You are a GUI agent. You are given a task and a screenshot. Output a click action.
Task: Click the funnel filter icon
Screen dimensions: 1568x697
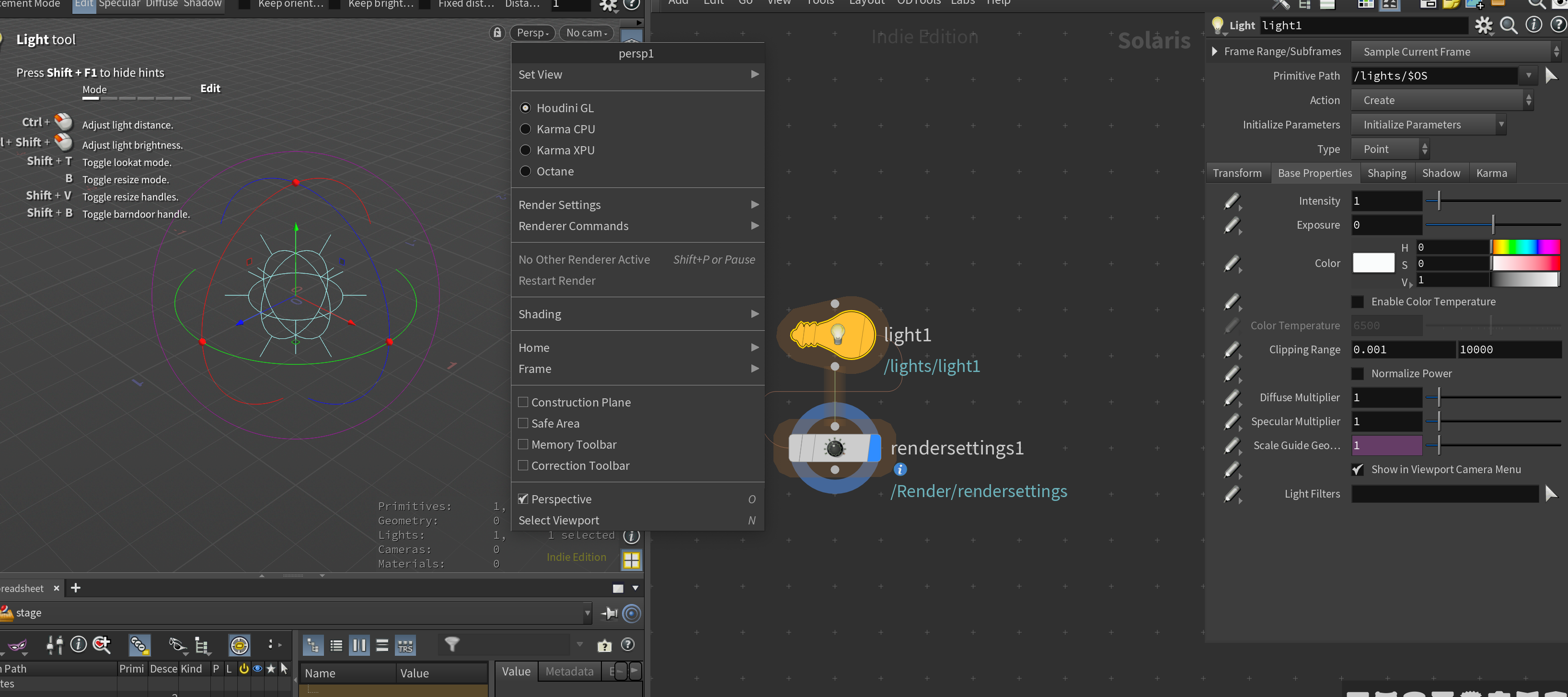(x=451, y=644)
